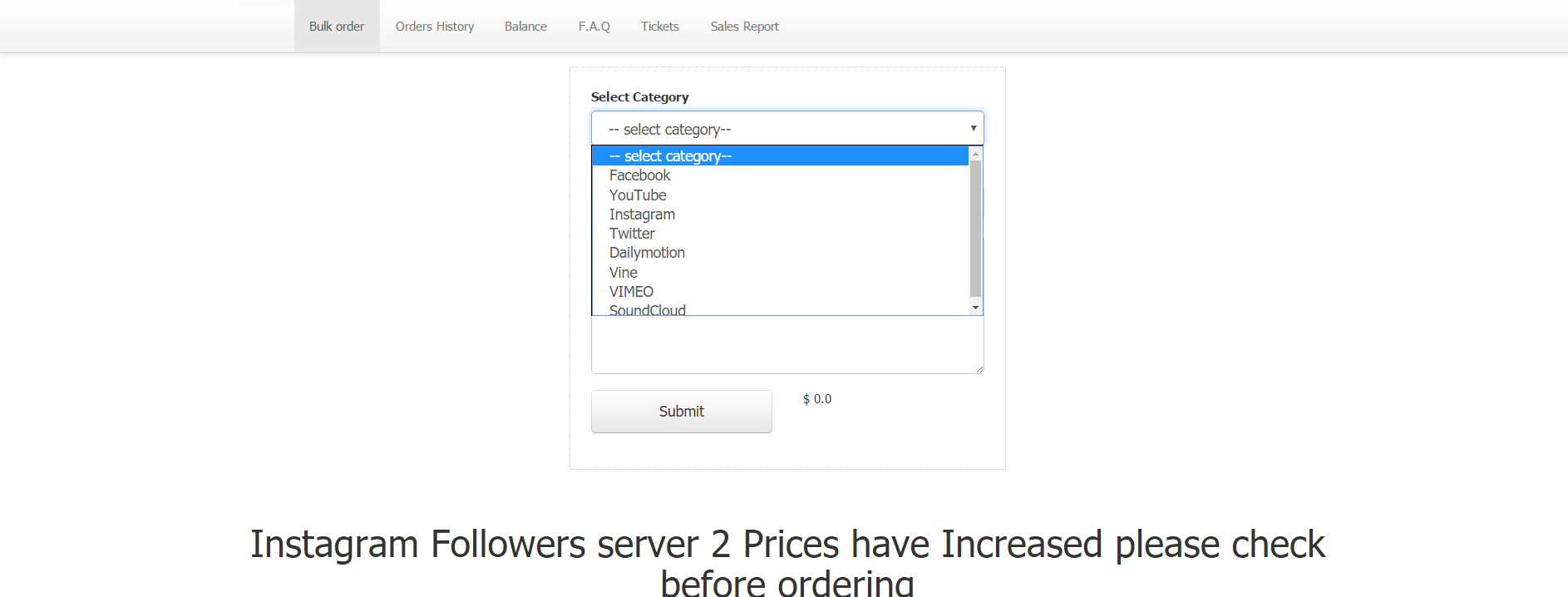The height and width of the screenshot is (597, 1568).
Task: Click the dropdown list scroll down arrow
Action: pyautogui.click(x=976, y=308)
